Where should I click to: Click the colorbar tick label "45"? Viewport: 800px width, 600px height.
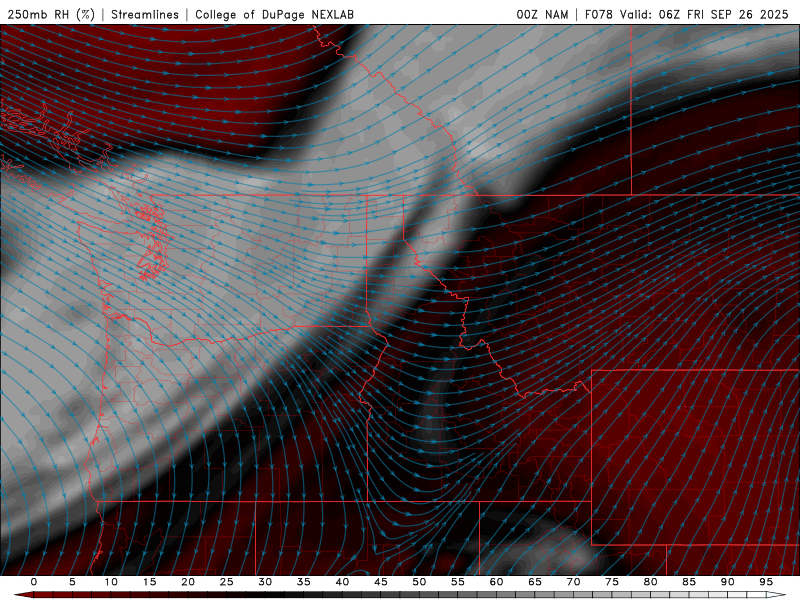(381, 582)
